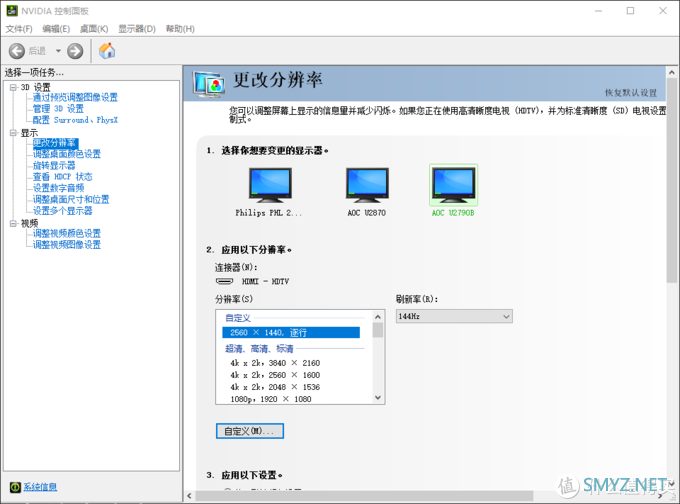Click resolution list scroll up arrow
680x504 pixels.
click(x=378, y=317)
